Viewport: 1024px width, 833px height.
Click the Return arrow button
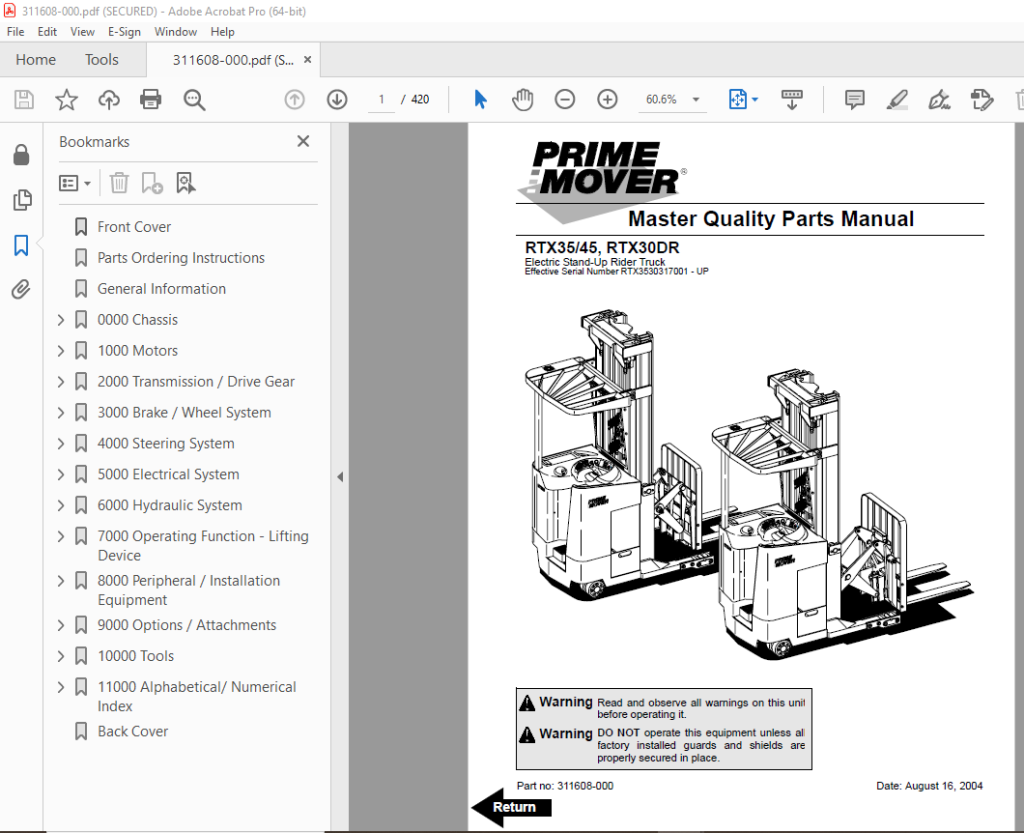[x=512, y=808]
